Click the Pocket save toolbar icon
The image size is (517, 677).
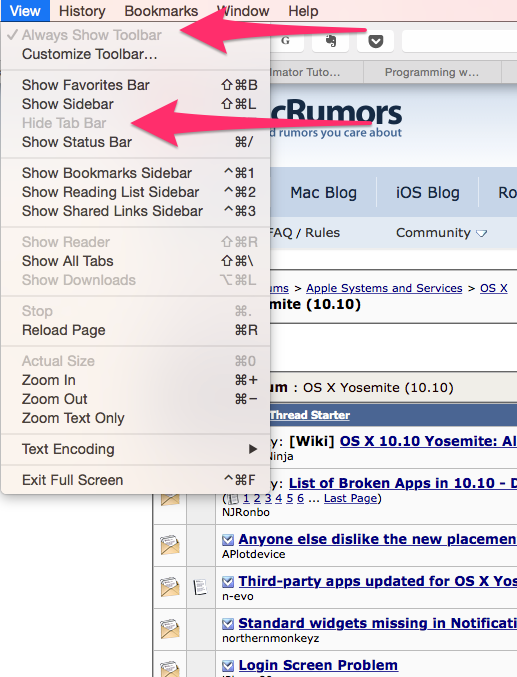[375, 41]
